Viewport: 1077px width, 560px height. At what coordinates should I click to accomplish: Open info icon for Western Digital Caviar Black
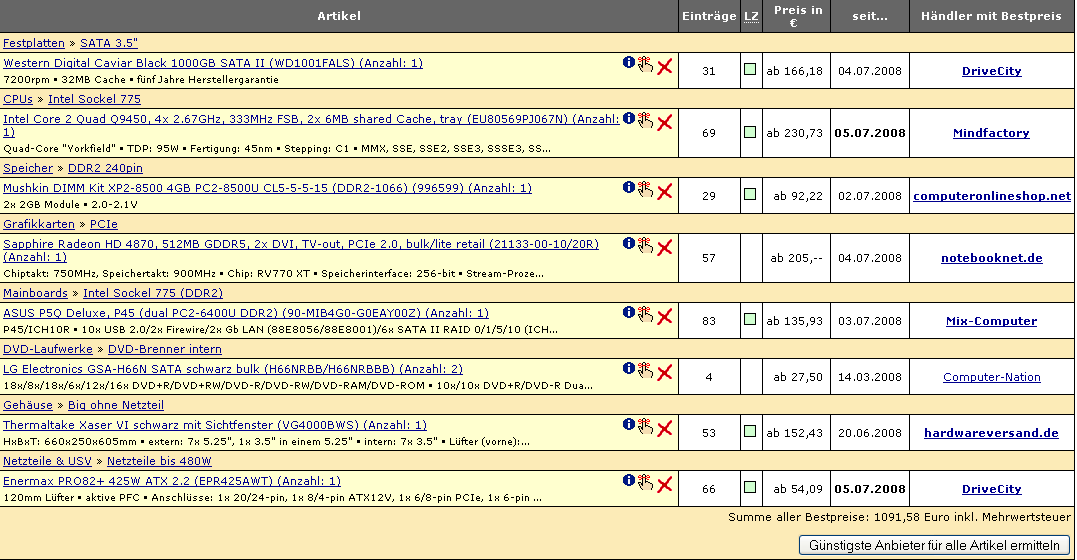tap(628, 63)
